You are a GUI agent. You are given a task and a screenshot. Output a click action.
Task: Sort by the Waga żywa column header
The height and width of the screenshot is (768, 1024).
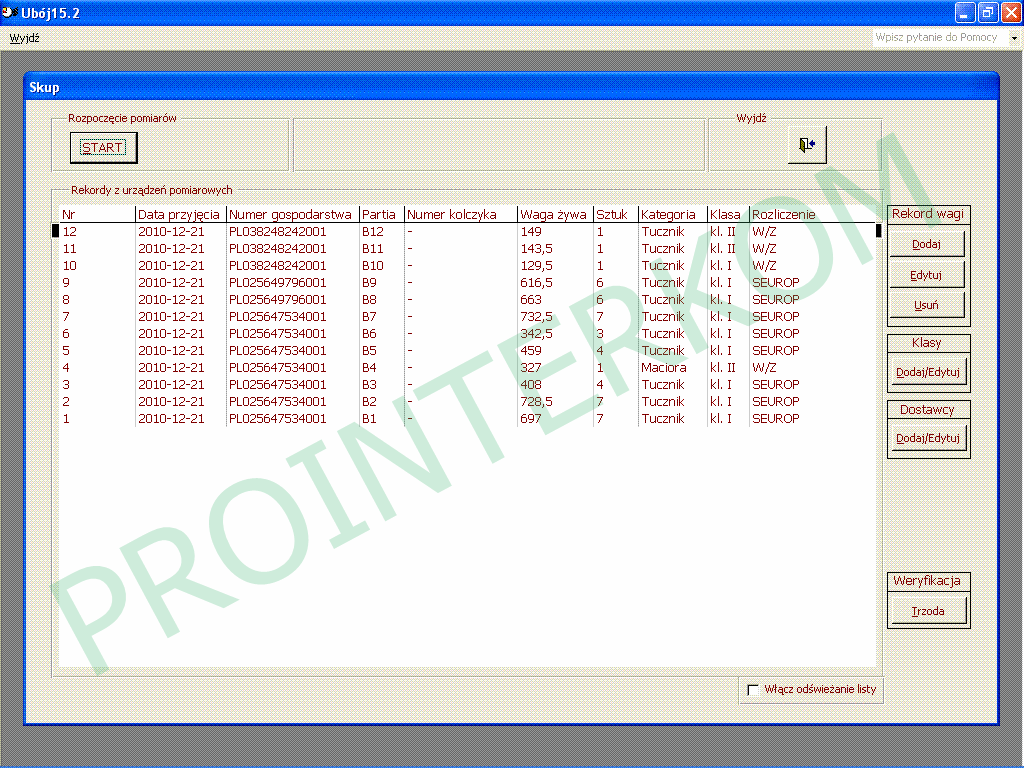[x=554, y=214]
